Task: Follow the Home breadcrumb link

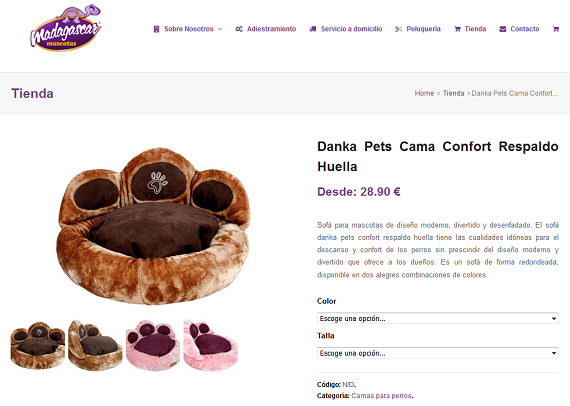Action: point(424,93)
